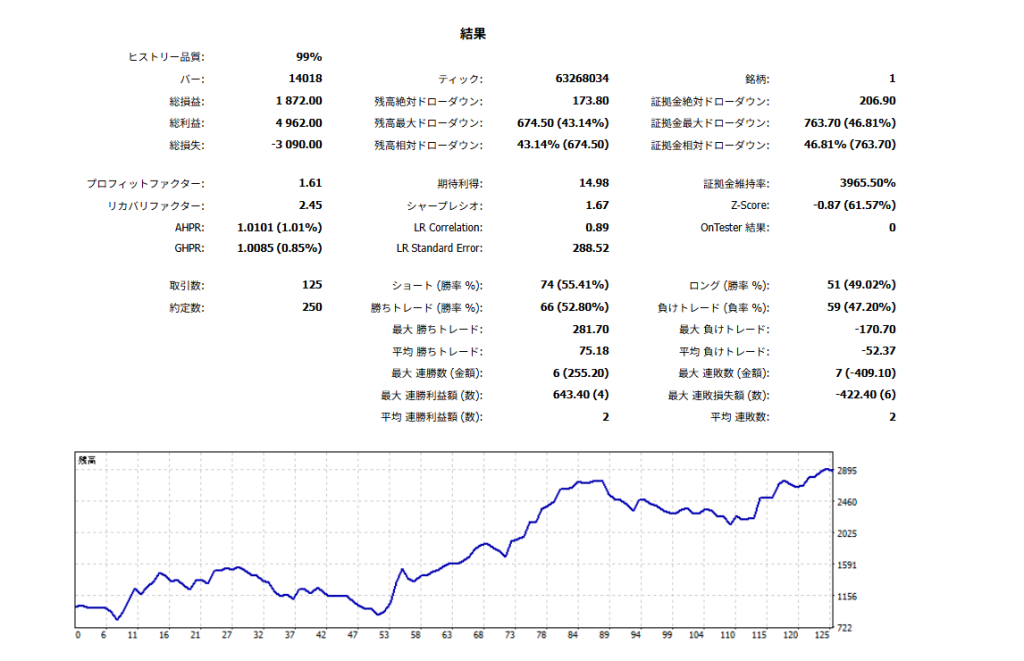Click the 総損益 value 1 872.00
Screen dimensions: 1024x661
299,101
